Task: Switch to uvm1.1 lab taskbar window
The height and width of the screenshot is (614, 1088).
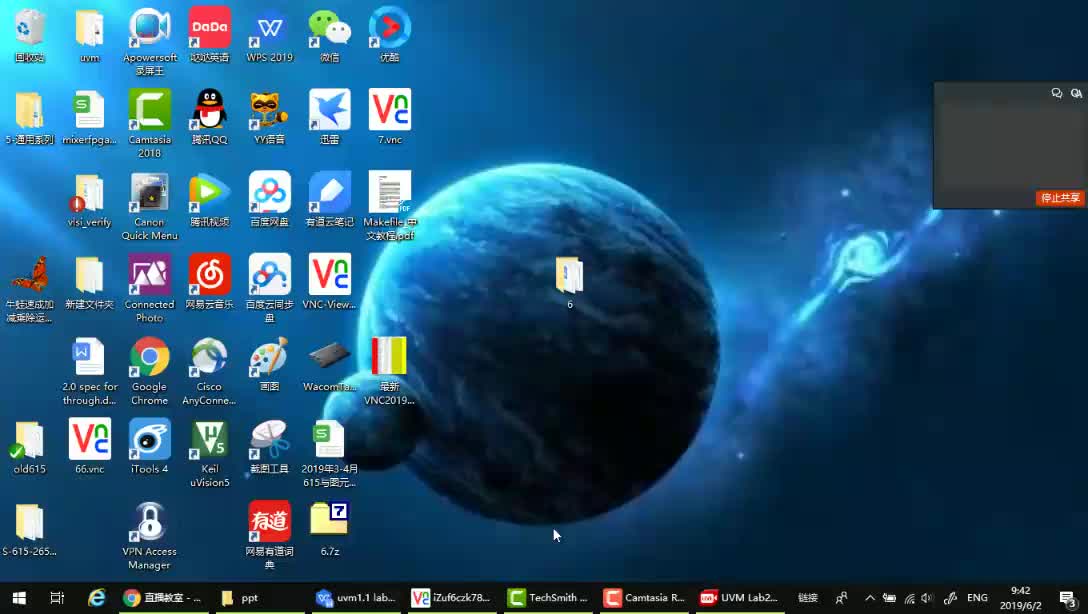Action: tap(355, 597)
